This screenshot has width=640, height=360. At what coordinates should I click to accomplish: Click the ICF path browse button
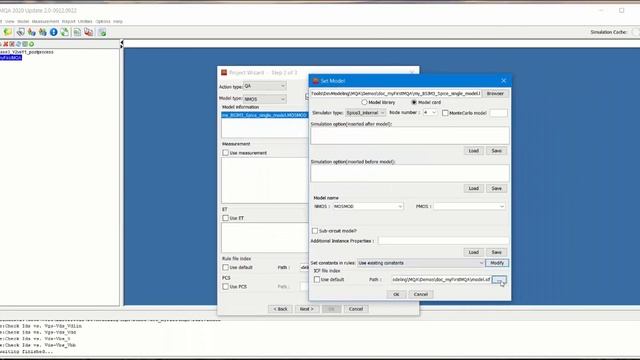pos(499,280)
